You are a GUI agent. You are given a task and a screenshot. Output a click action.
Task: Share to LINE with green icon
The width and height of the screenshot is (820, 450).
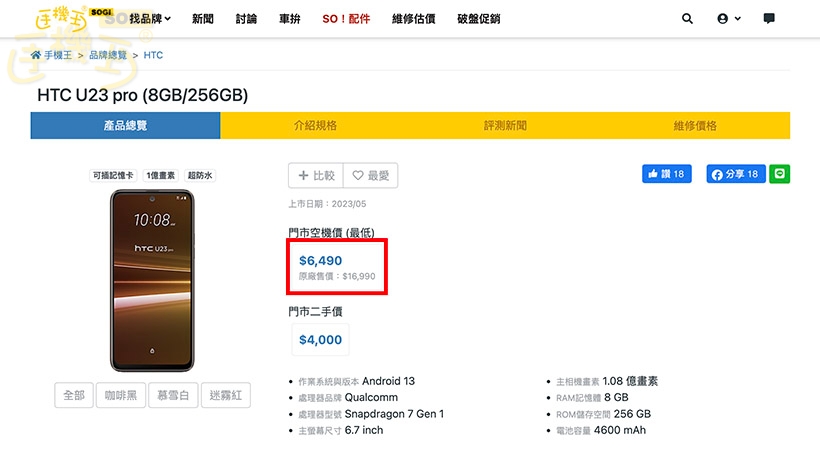pos(780,174)
